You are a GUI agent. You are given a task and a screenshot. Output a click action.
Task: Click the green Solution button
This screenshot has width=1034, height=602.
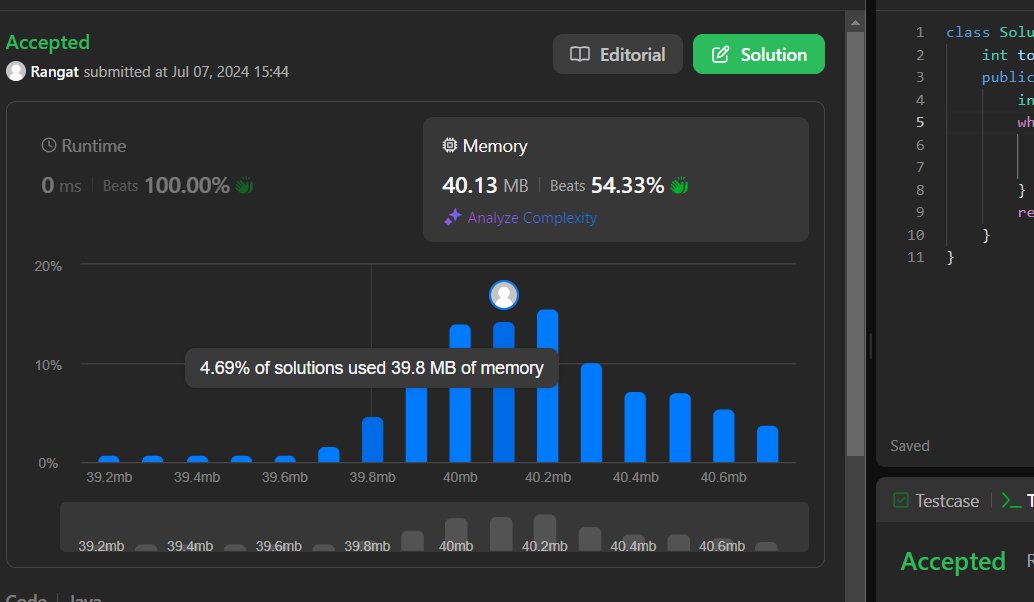(x=758, y=54)
